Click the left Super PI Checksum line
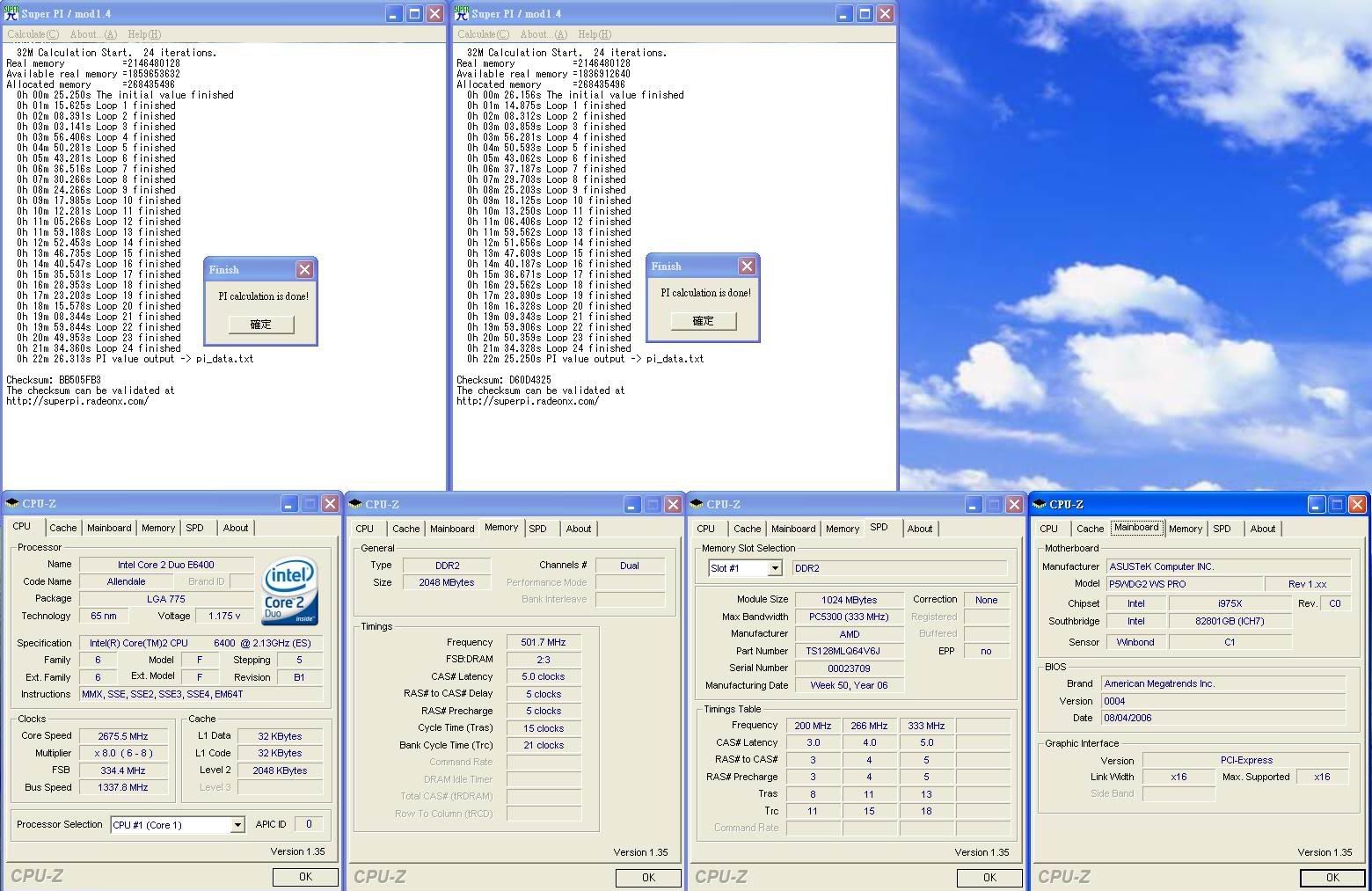The height and width of the screenshot is (891, 1372). point(54,380)
